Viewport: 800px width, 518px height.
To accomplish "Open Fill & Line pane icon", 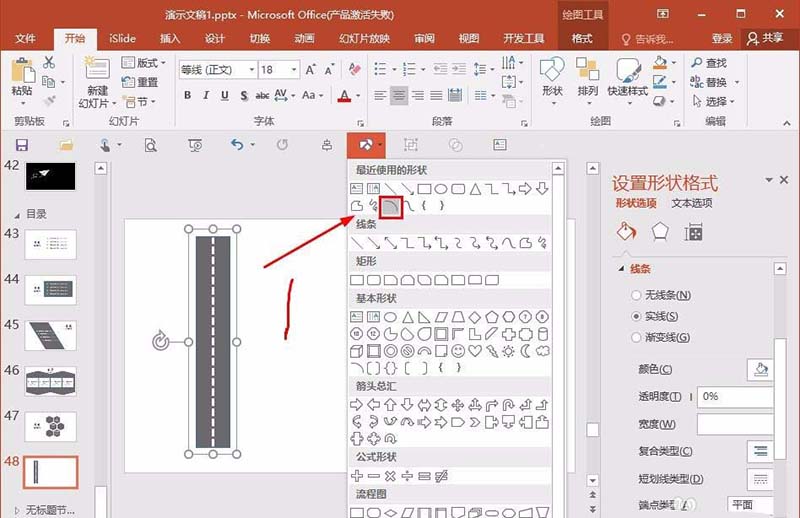I will (627, 232).
